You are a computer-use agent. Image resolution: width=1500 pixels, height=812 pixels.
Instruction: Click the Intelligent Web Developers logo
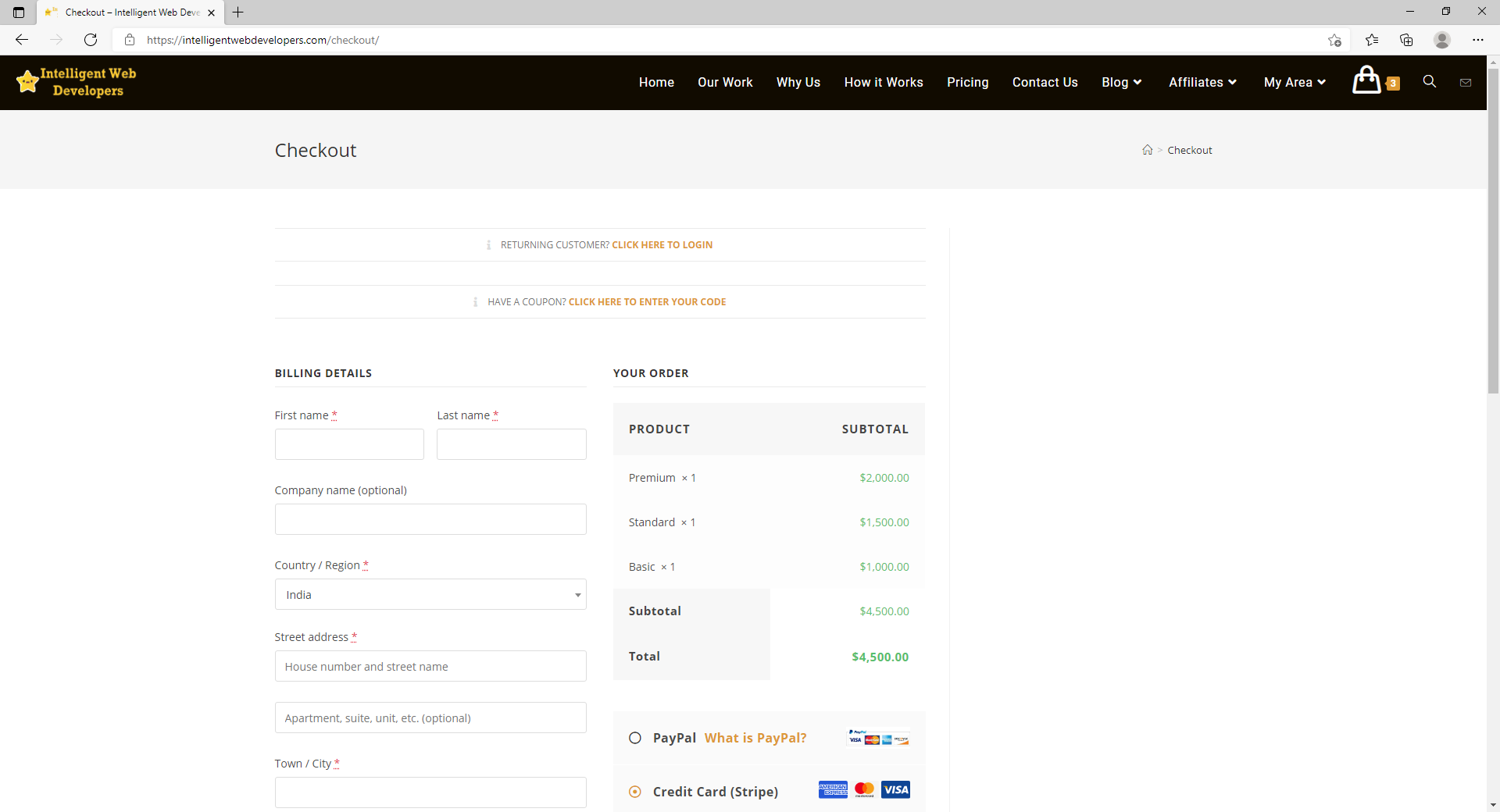click(x=76, y=82)
